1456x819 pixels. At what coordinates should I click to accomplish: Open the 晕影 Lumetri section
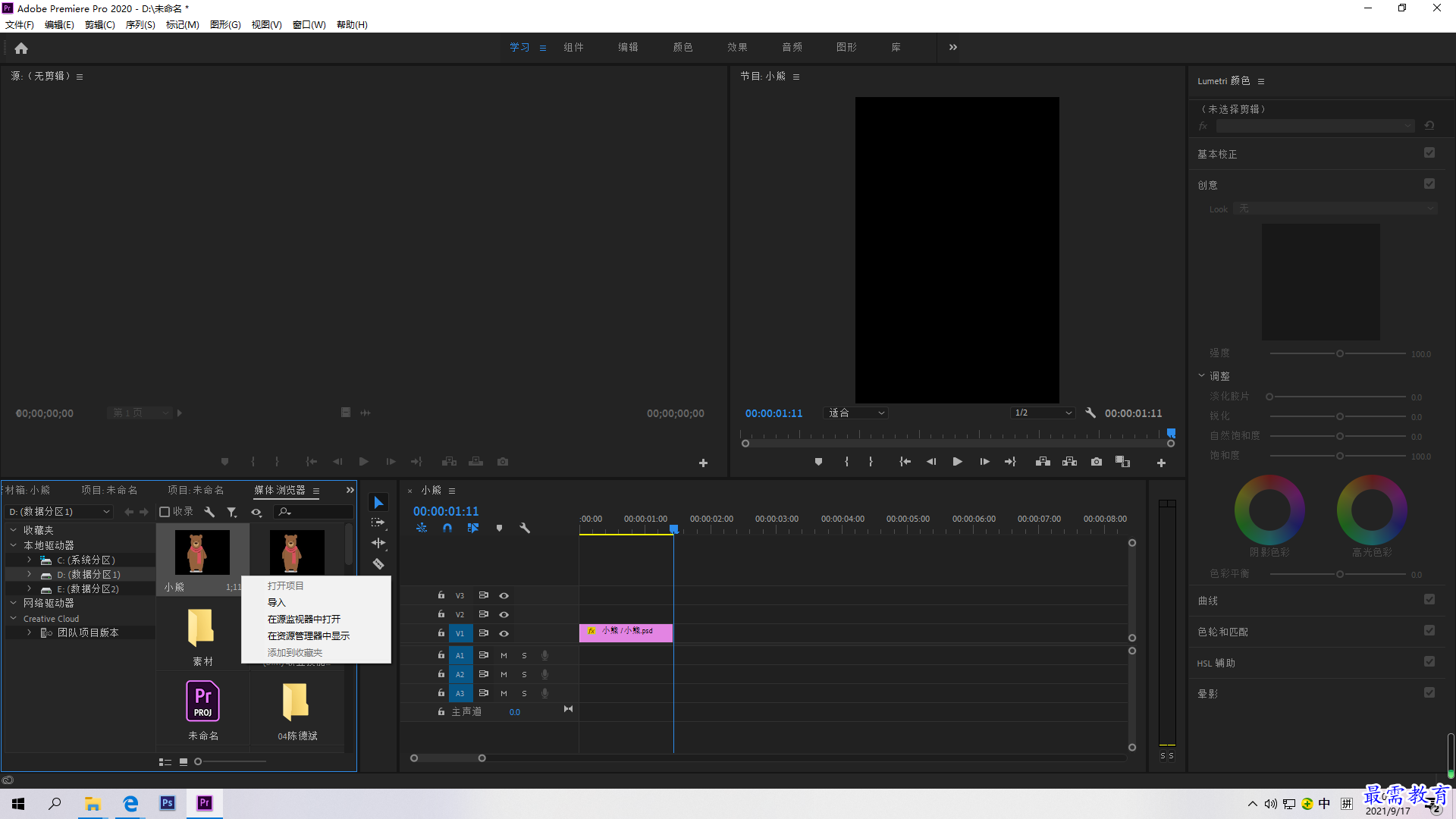[1207, 694]
